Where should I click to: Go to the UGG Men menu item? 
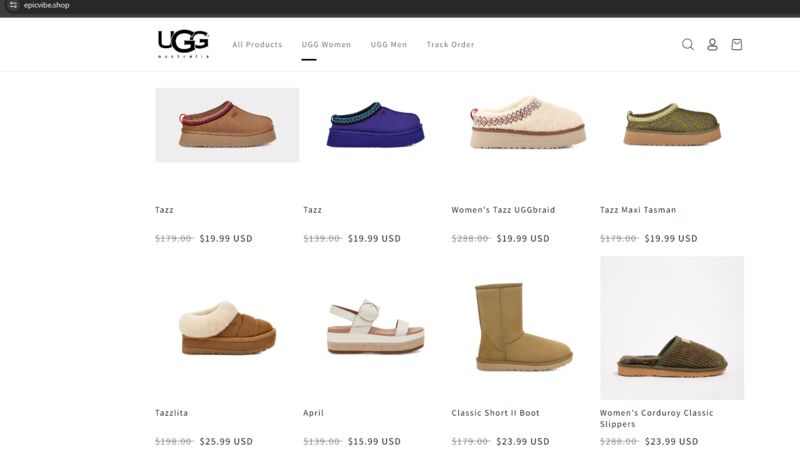(x=389, y=44)
